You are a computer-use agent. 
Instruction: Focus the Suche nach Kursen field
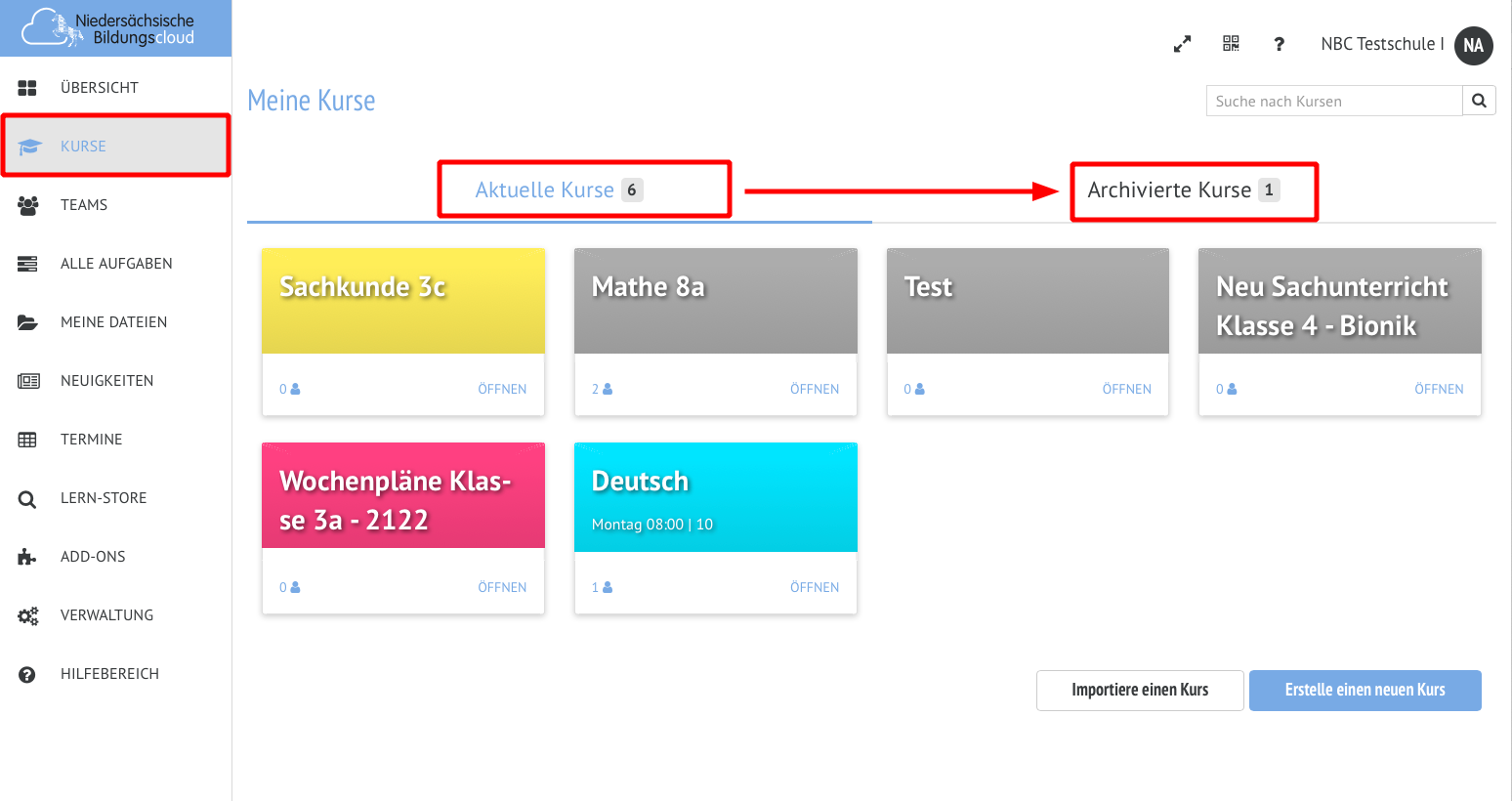(1333, 101)
